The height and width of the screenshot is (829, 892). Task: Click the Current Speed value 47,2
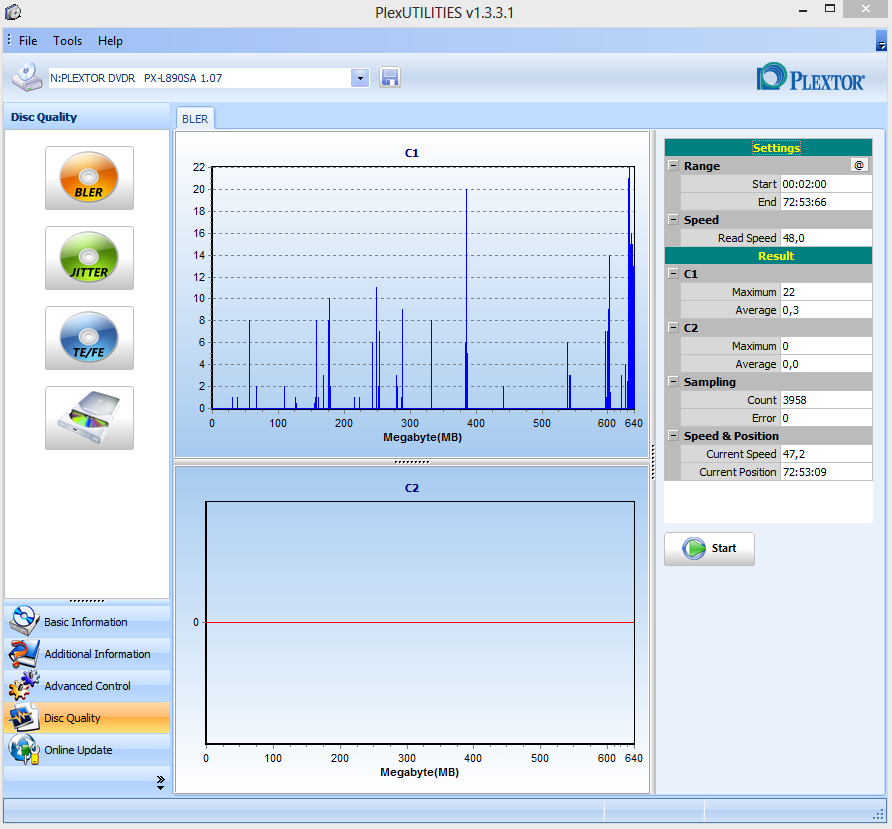click(x=826, y=454)
